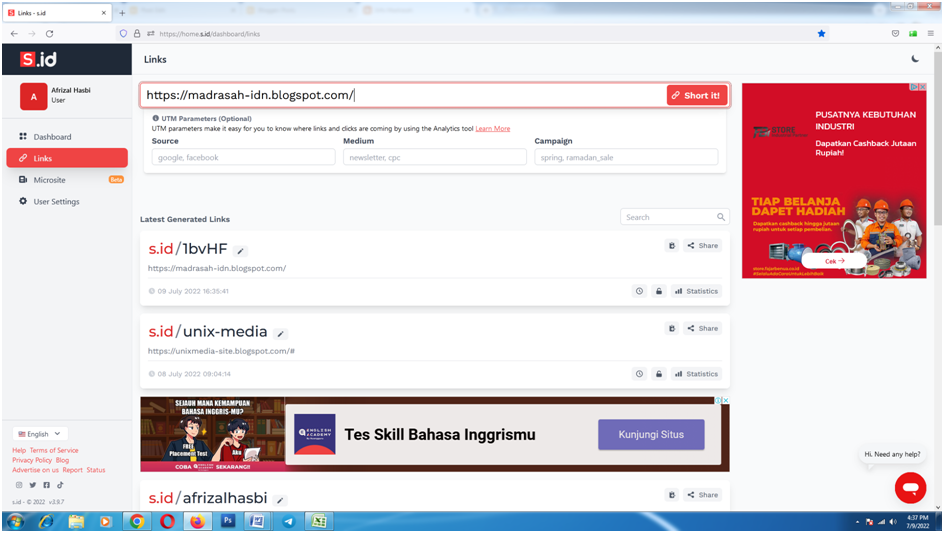Image resolution: width=944 pixels, height=533 pixels.
Task: Go back with browser back arrow
Action: point(14,34)
